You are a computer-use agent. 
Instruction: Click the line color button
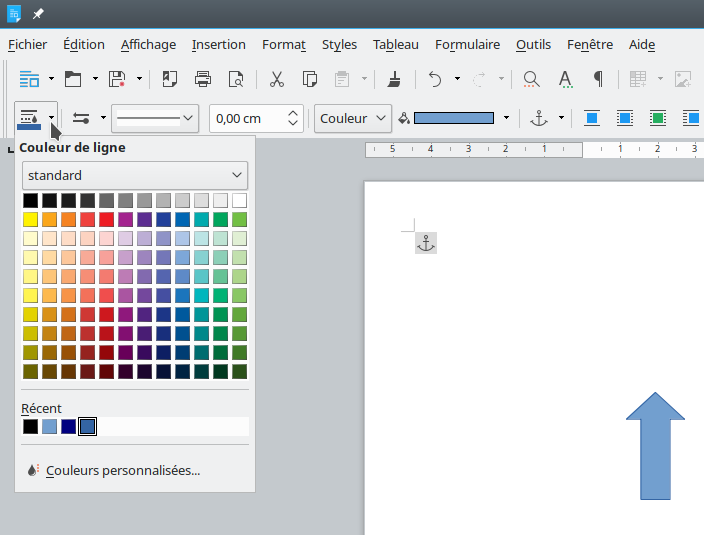point(29,118)
